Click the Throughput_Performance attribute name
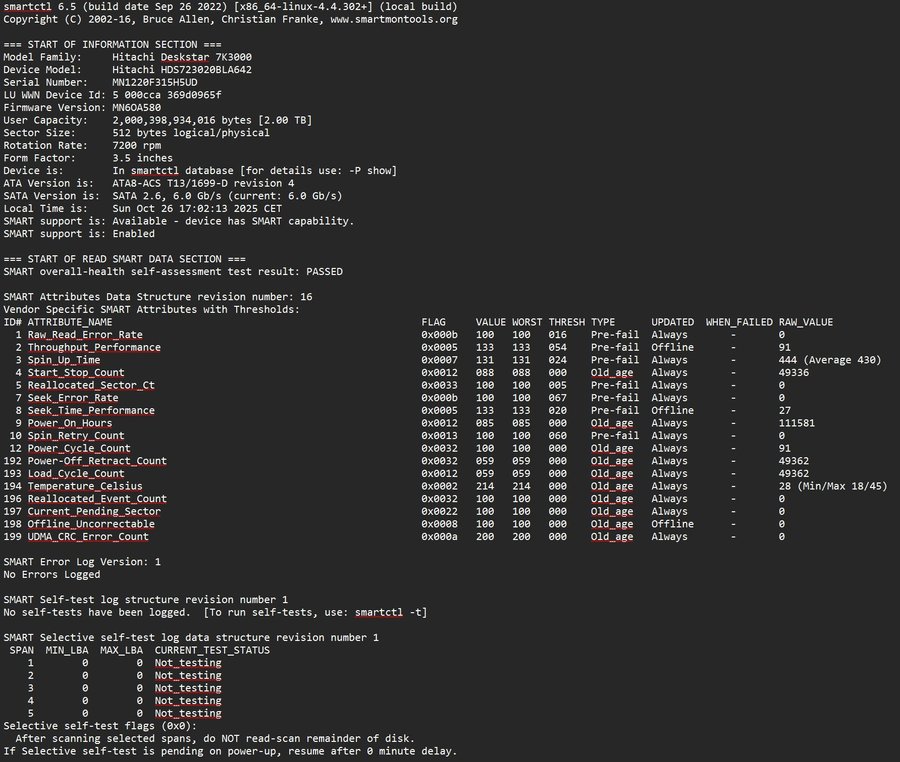Image resolution: width=900 pixels, height=762 pixels. (x=93, y=348)
